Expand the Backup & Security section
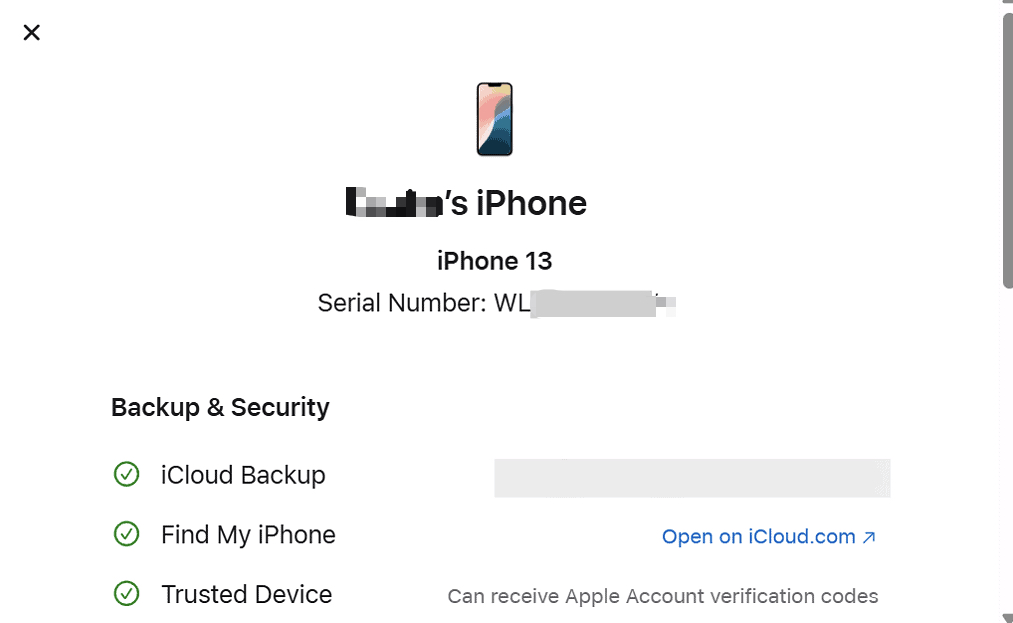The image size is (1013, 623). click(220, 407)
